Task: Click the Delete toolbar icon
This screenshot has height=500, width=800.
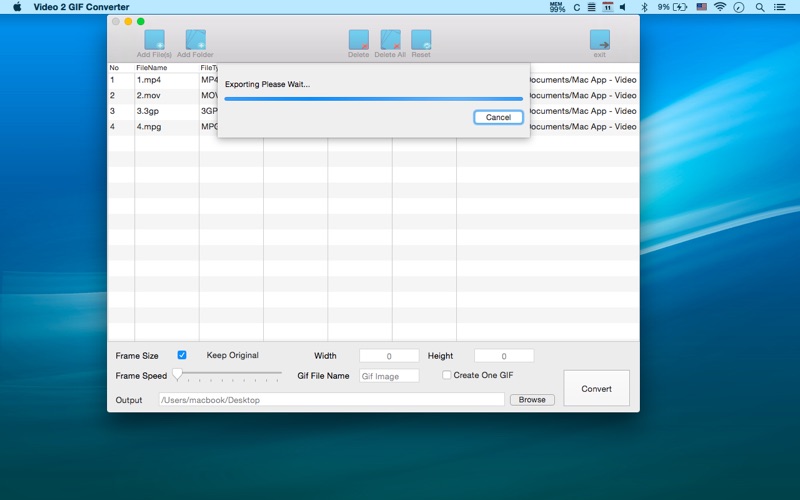Action: point(358,40)
